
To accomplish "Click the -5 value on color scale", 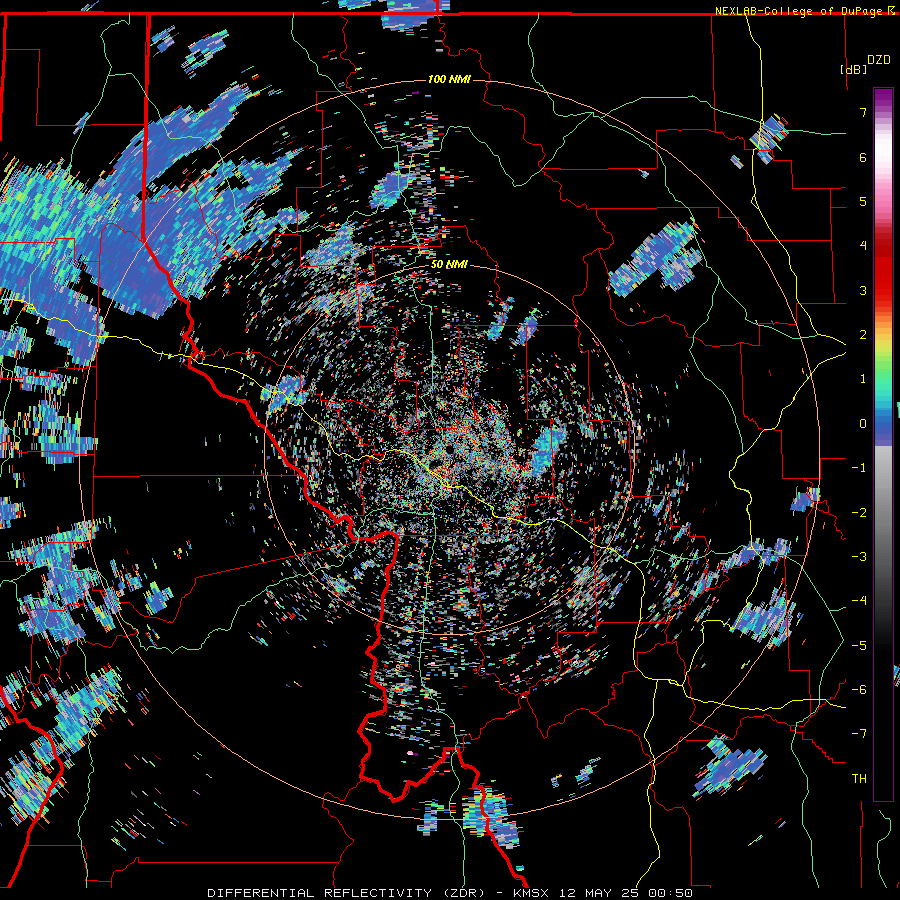I will click(859, 645).
